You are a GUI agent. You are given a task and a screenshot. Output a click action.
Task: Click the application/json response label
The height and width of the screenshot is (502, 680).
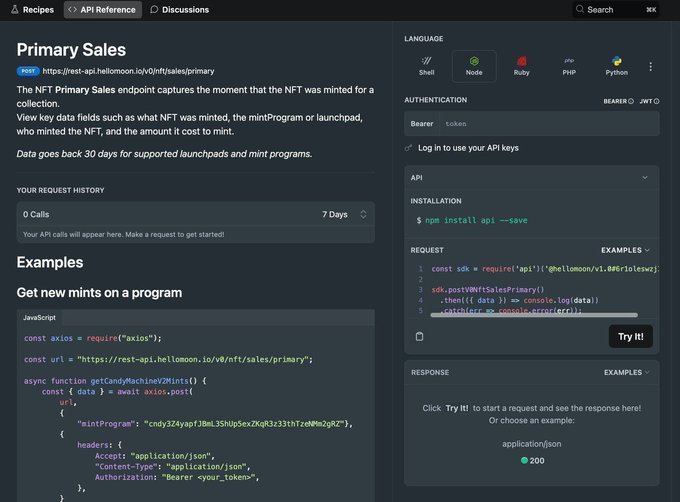point(532,444)
